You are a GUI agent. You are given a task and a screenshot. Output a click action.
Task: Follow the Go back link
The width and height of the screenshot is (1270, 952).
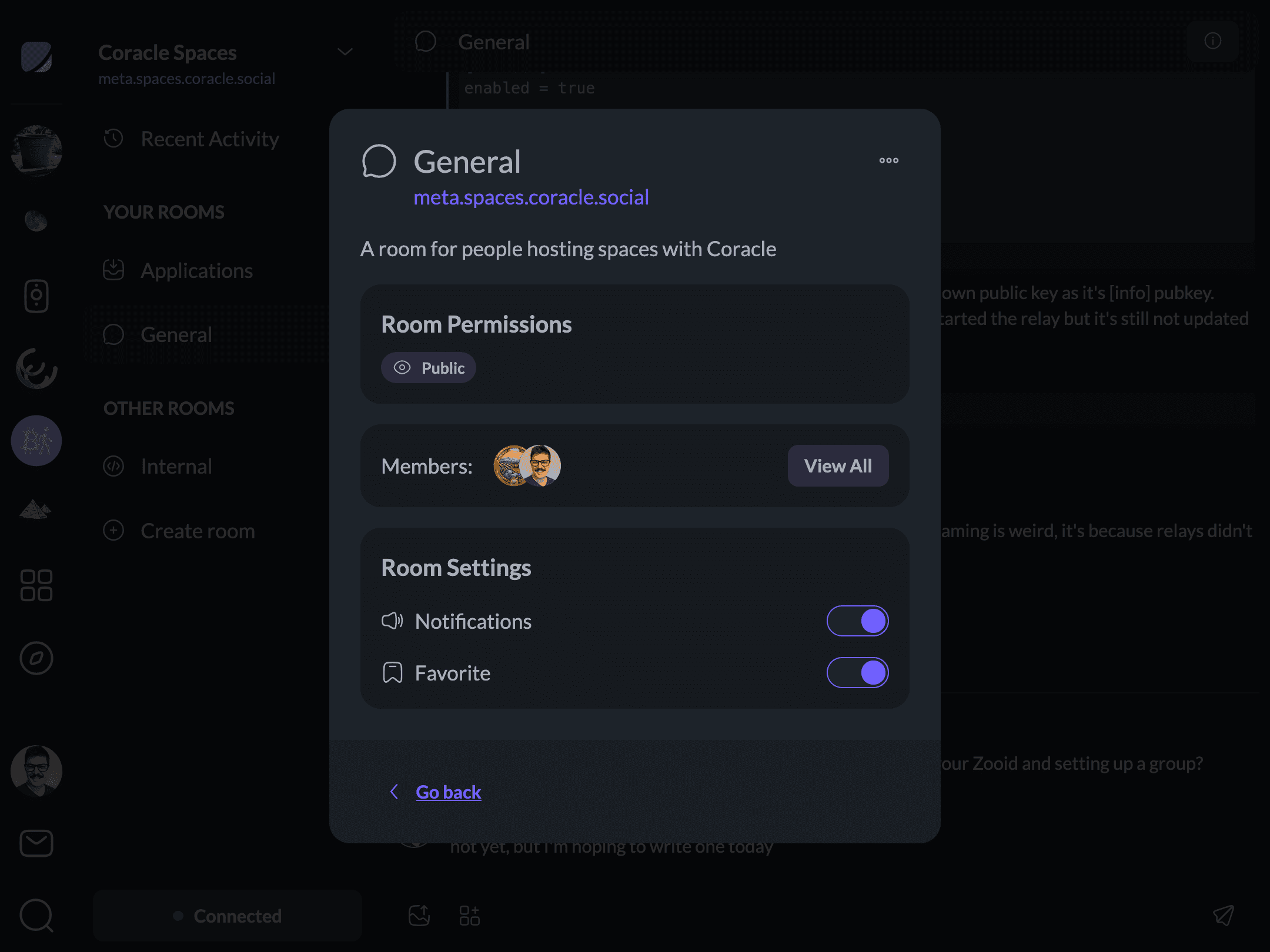click(x=448, y=792)
